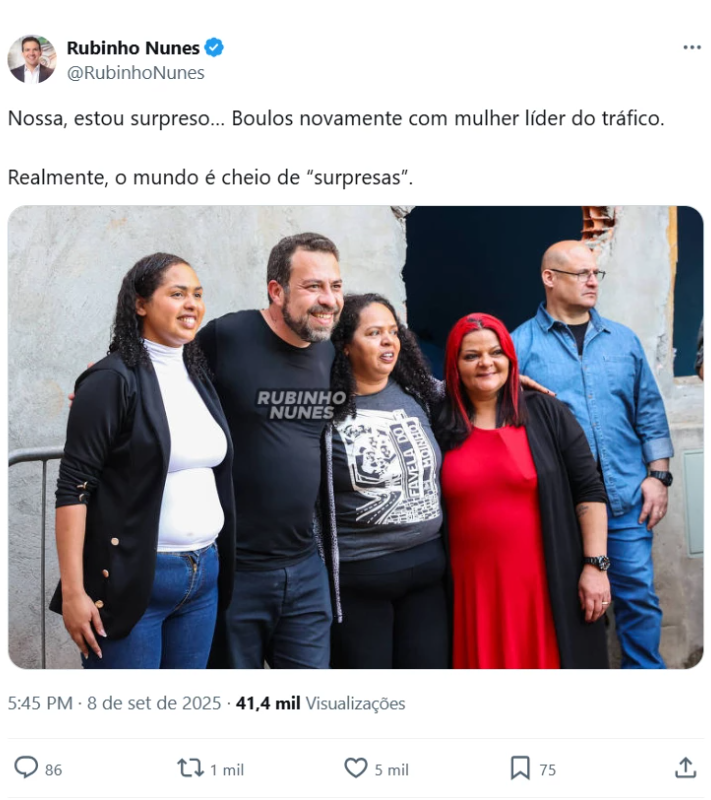Click the 8 de set de 2025 date
Screen dimensions: 711x800
coord(154,704)
